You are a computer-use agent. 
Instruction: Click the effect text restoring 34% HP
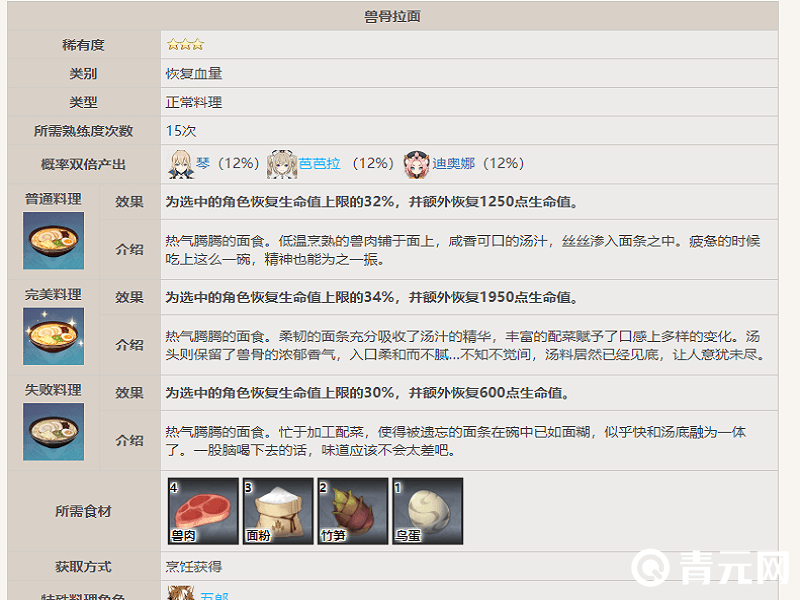point(372,297)
